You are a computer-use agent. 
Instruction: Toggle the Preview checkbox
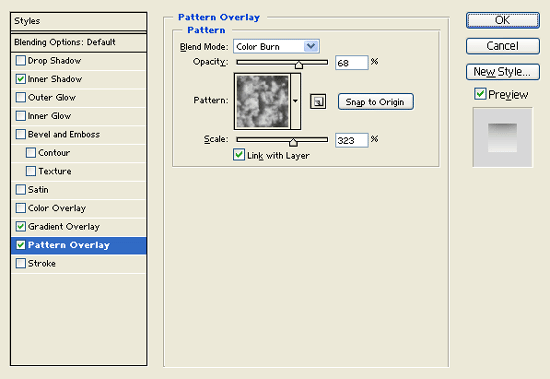point(480,94)
